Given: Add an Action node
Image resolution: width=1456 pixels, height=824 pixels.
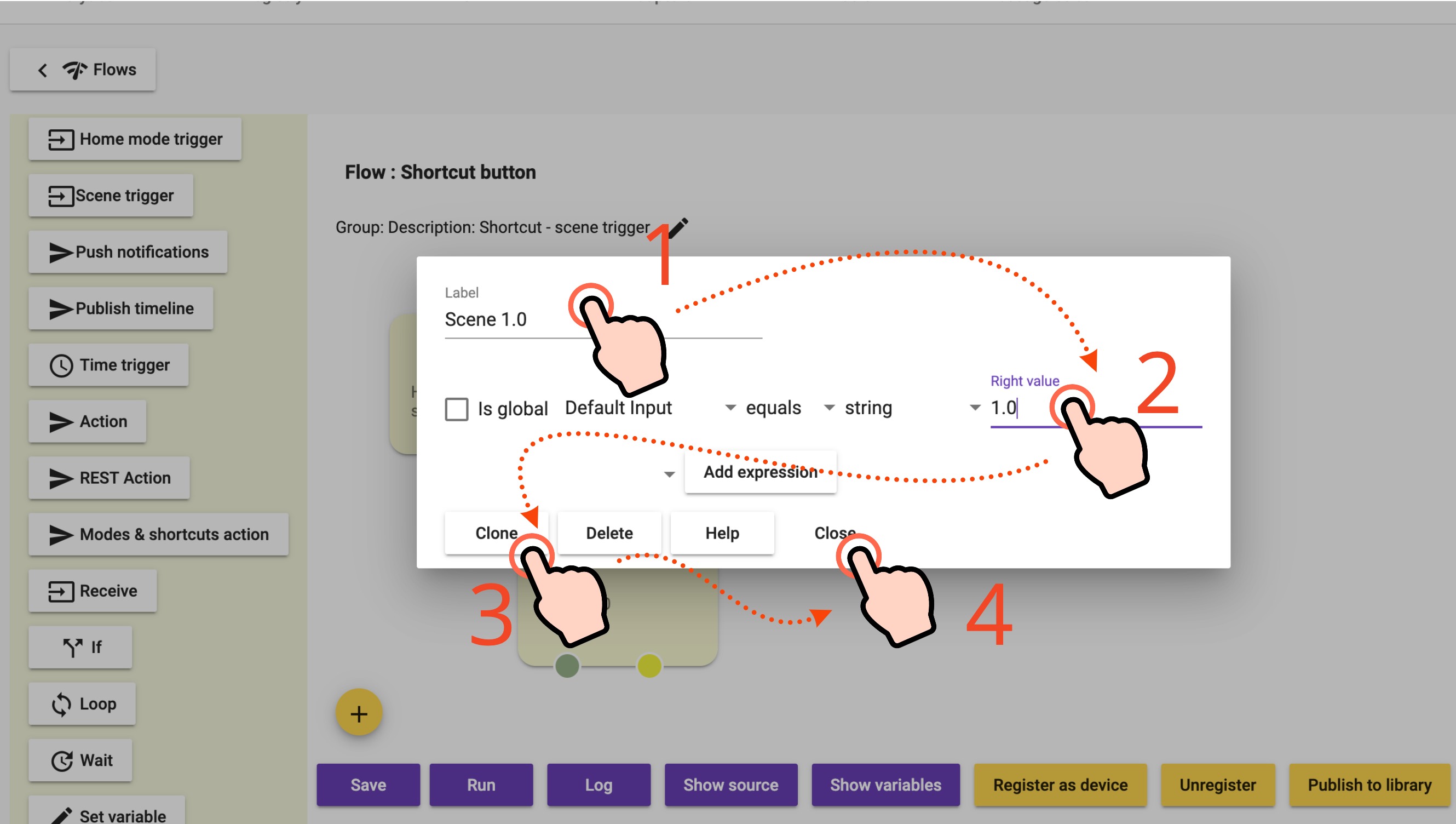Looking at the screenshot, I should pos(88,422).
